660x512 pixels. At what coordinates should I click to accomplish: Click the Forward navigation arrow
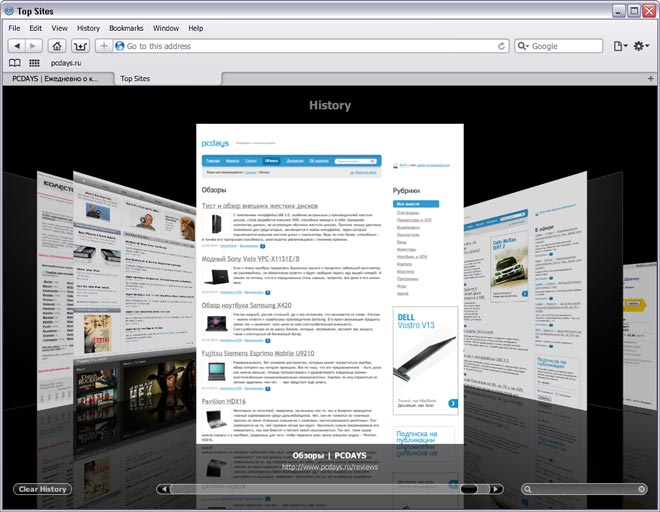(x=34, y=46)
